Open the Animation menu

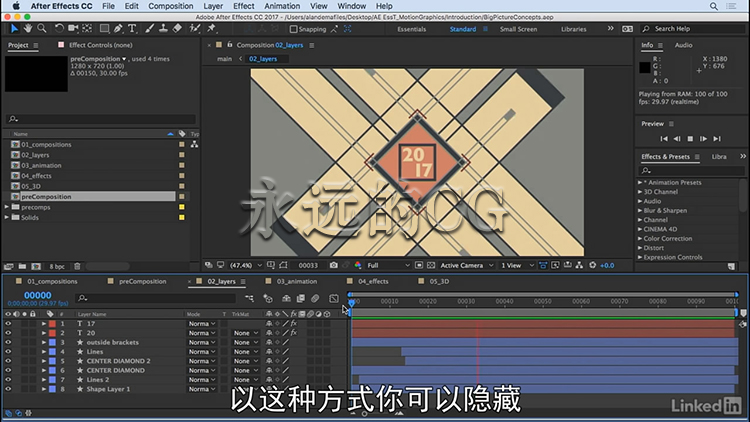tap(282, 6)
